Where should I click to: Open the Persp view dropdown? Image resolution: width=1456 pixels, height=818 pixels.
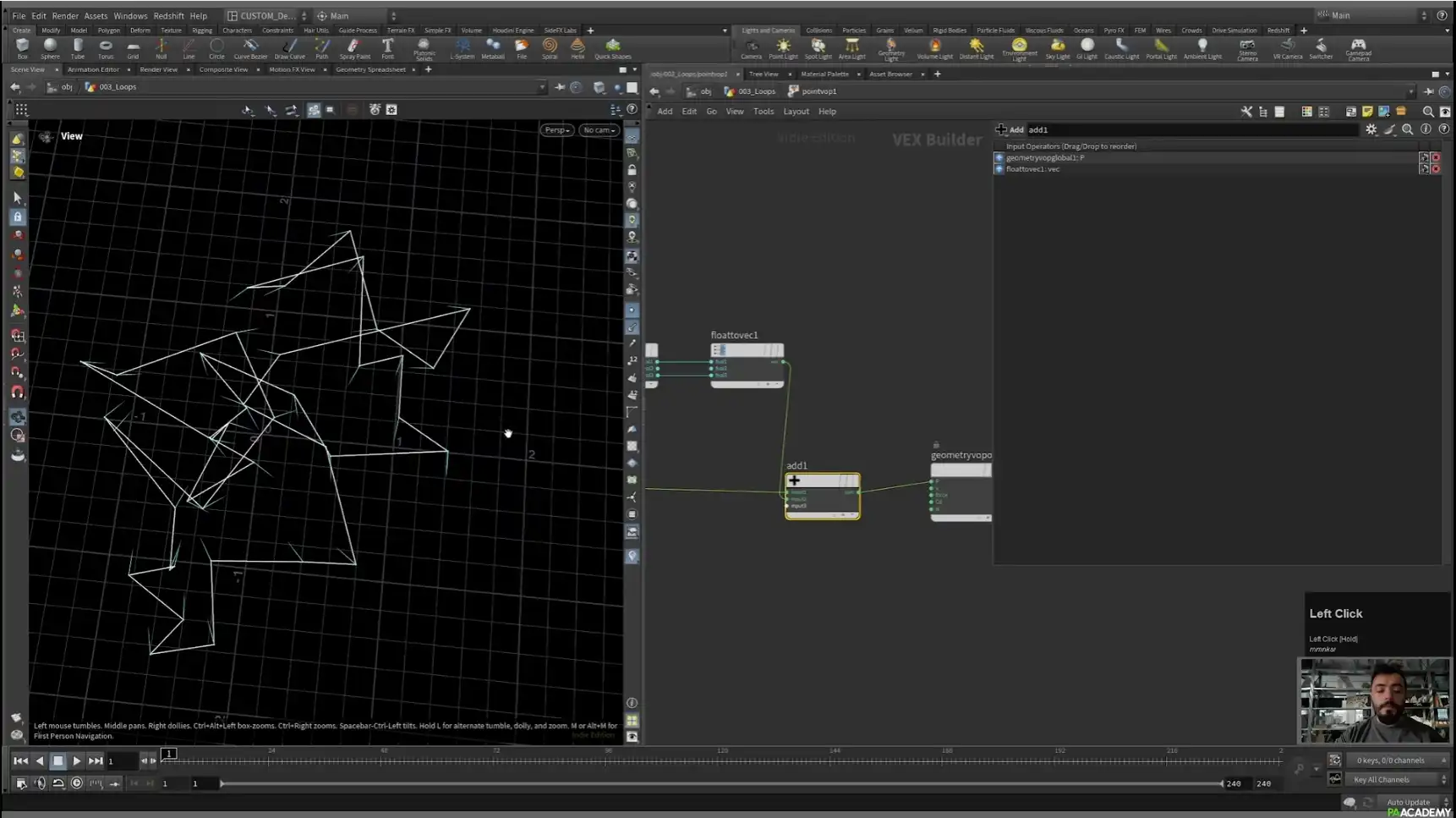click(556, 130)
